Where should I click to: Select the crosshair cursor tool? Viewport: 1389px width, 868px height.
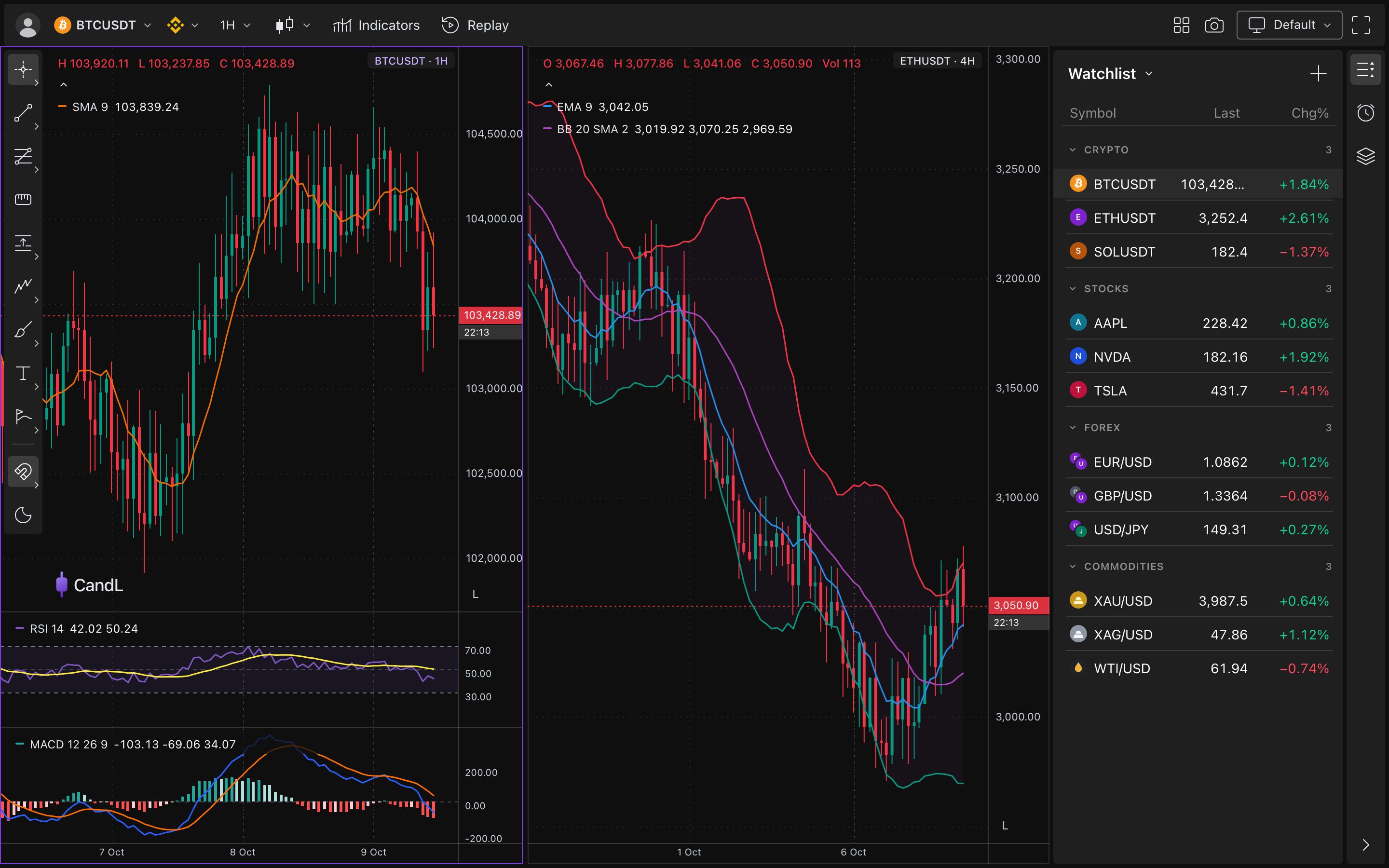(x=23, y=70)
